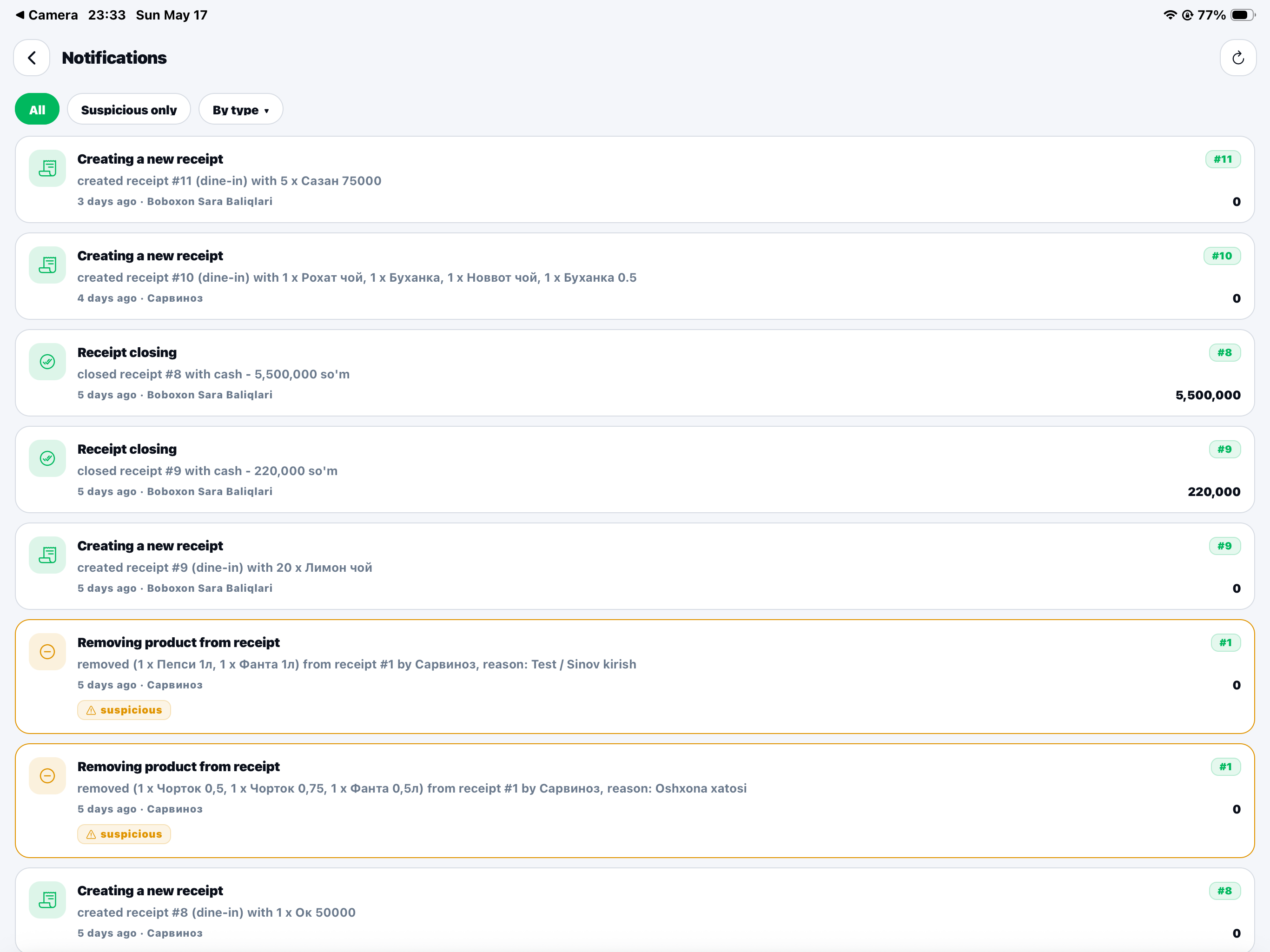Open #9 badge on Лимон чой receipt
The width and height of the screenshot is (1270, 952).
point(1224,545)
